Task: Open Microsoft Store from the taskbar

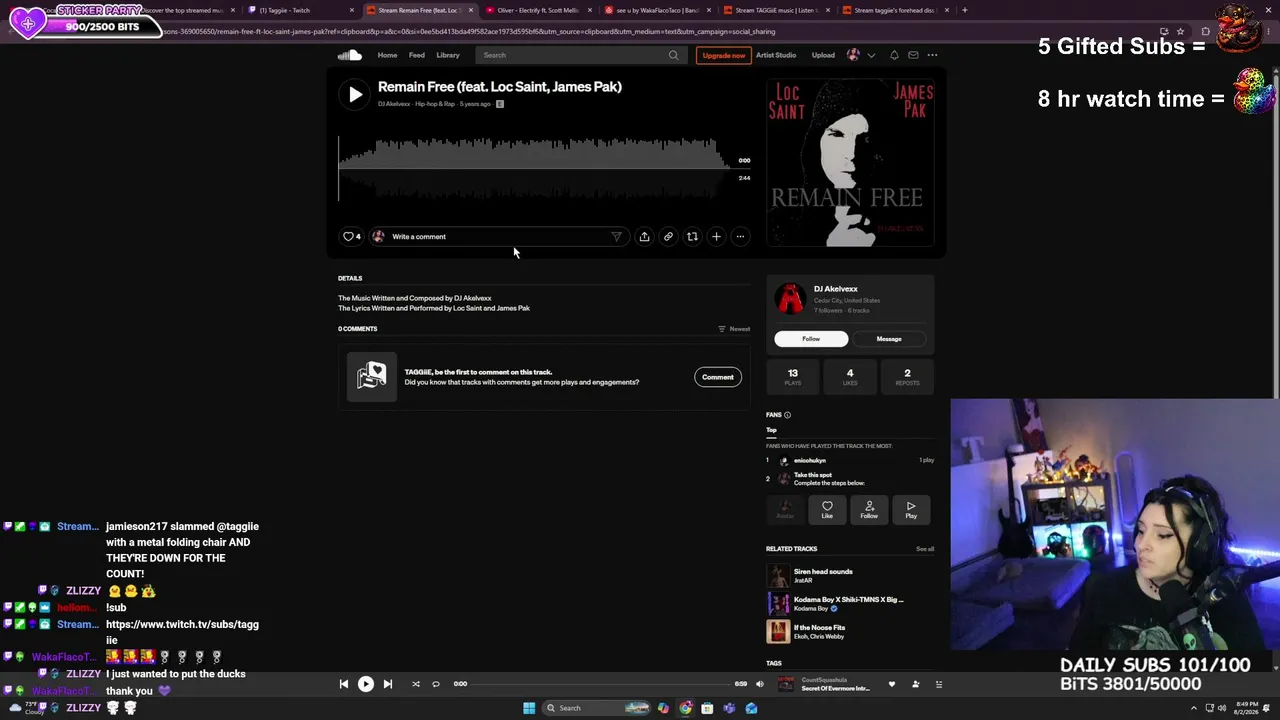Action: coord(707,708)
